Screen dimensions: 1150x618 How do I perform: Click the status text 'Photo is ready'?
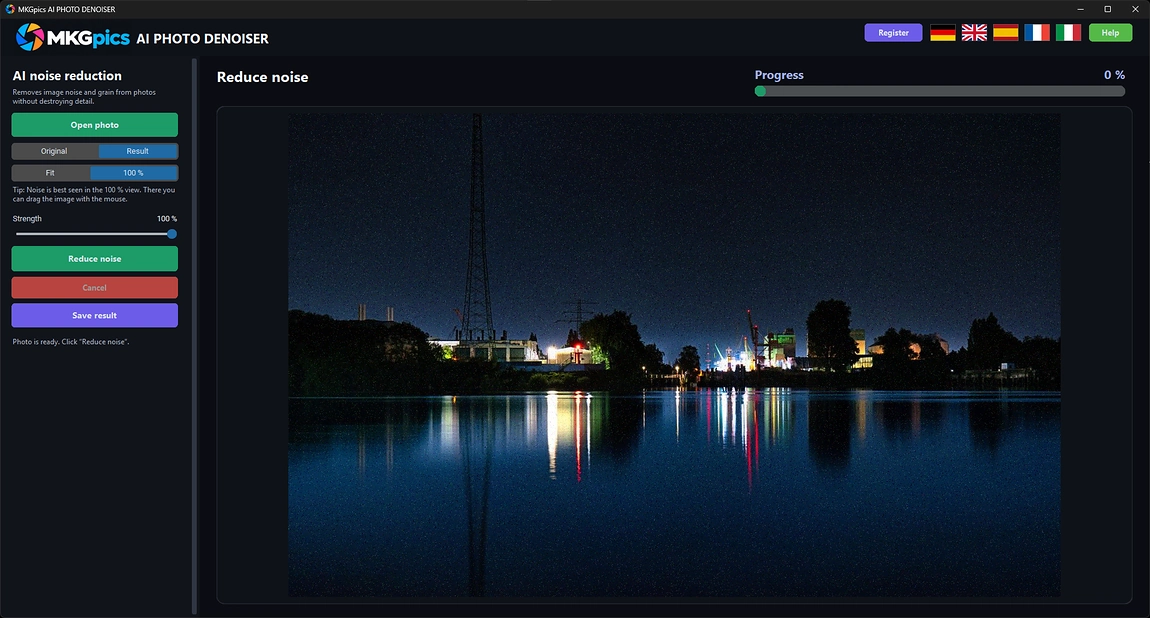click(70, 342)
